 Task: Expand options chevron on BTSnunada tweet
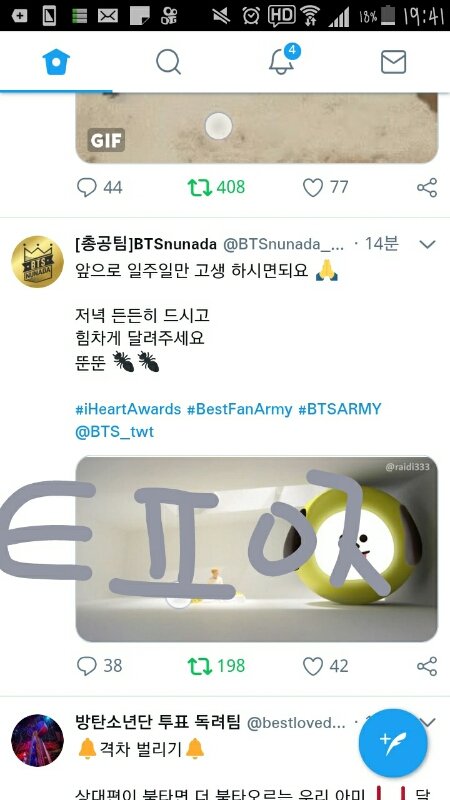tap(427, 244)
